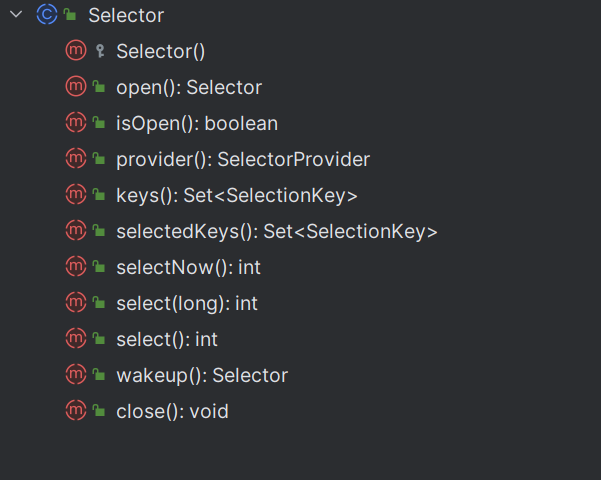The height and width of the screenshot is (480, 601).
Task: Click the method icon next to close()
Action: pyautogui.click(x=75, y=411)
